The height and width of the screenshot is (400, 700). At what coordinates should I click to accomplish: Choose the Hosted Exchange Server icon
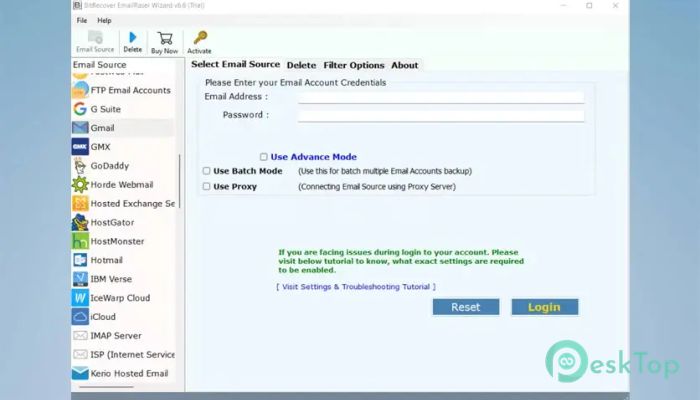(x=80, y=203)
